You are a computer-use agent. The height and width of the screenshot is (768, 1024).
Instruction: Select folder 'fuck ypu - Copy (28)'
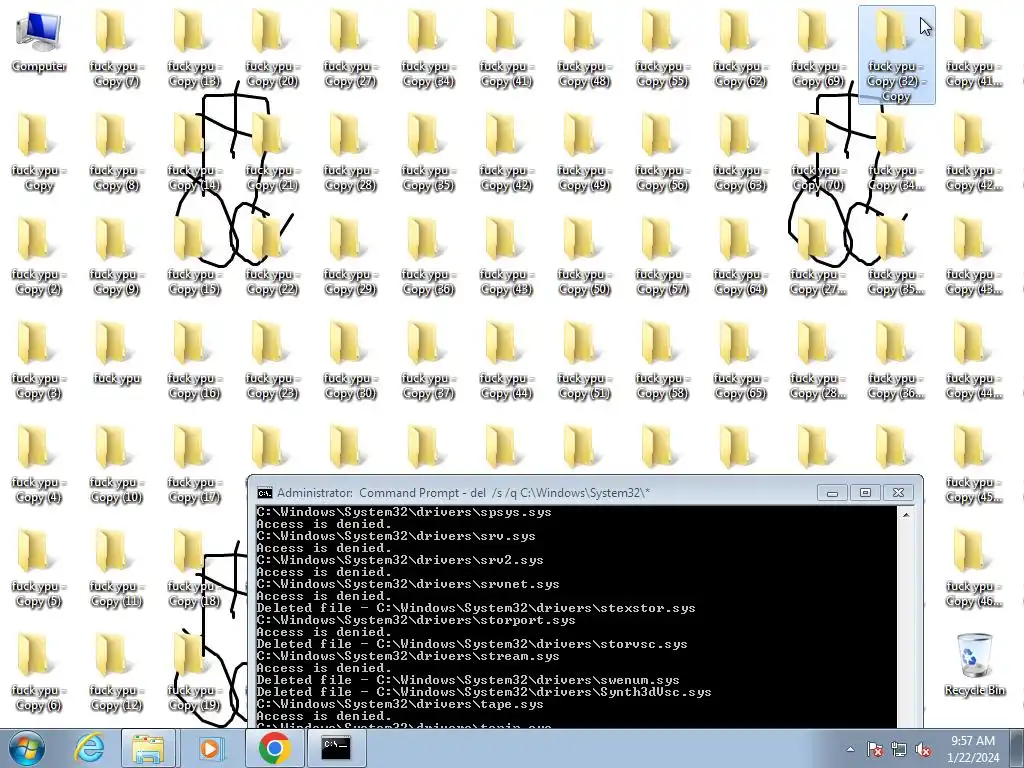pyautogui.click(x=350, y=153)
